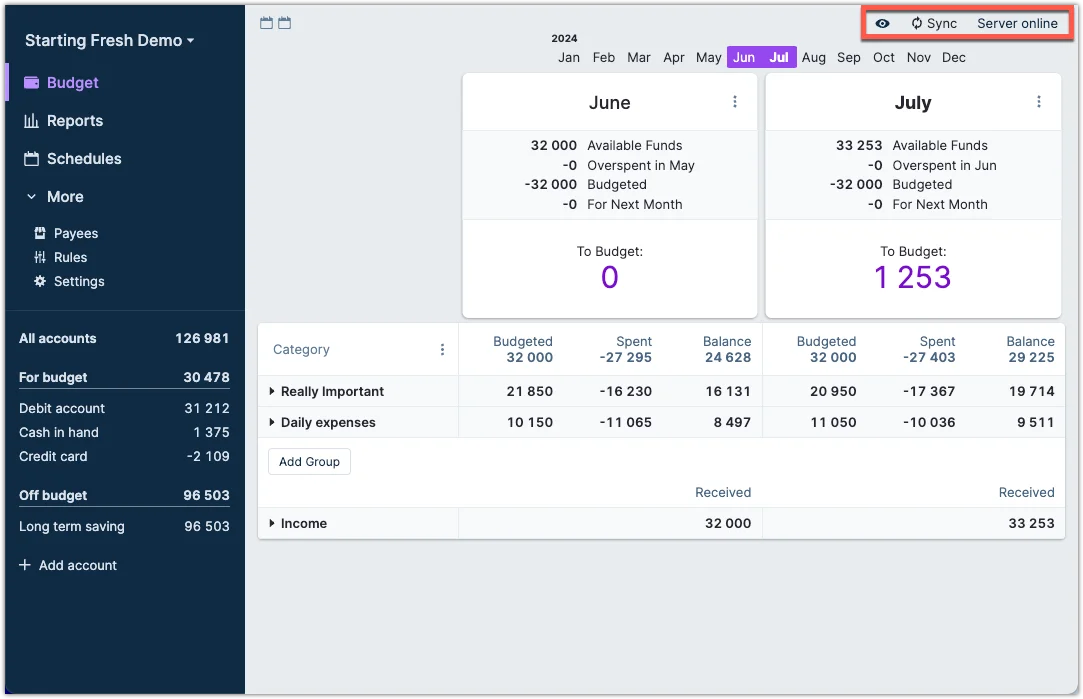Screen dimensions: 1083x699
Task: Open the Category column options menu
Action: 443,350
